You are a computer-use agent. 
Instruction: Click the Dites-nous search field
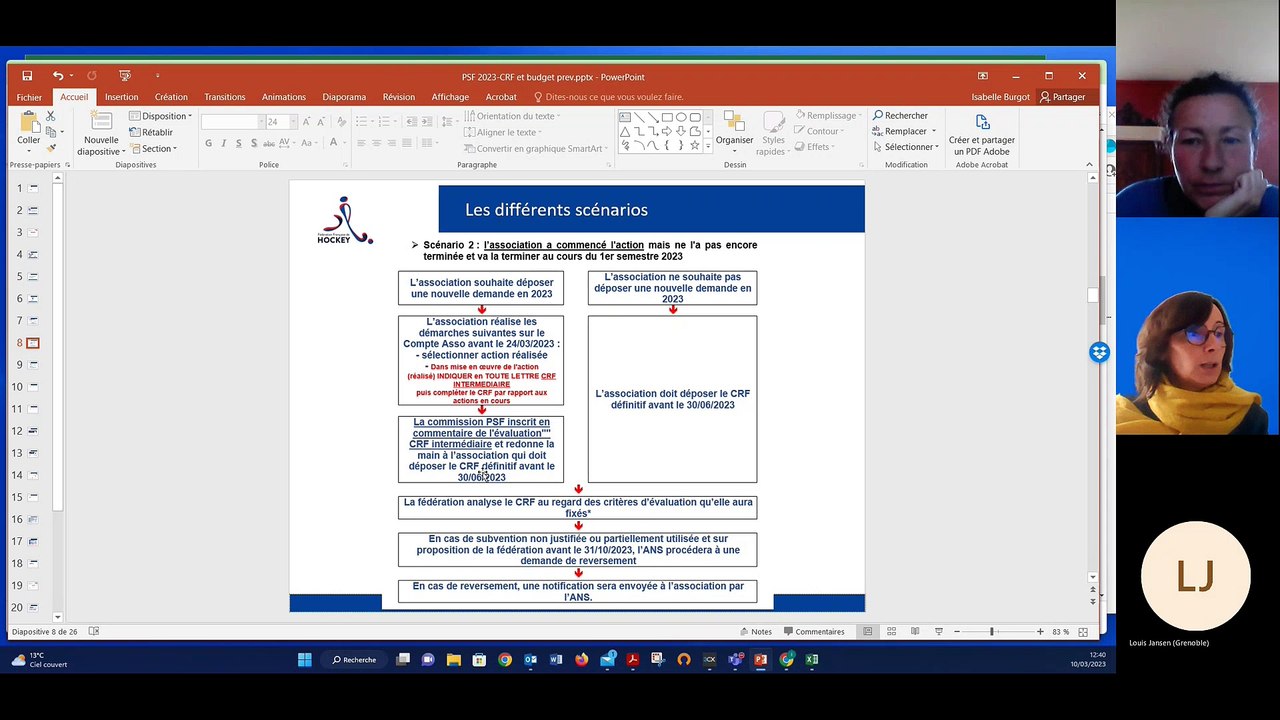[x=610, y=97]
